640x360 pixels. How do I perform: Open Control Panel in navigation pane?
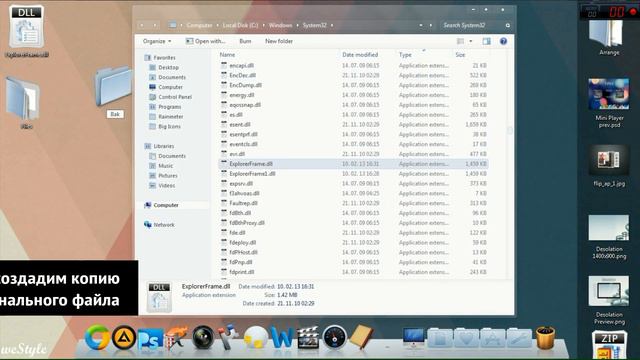[x=171, y=97]
